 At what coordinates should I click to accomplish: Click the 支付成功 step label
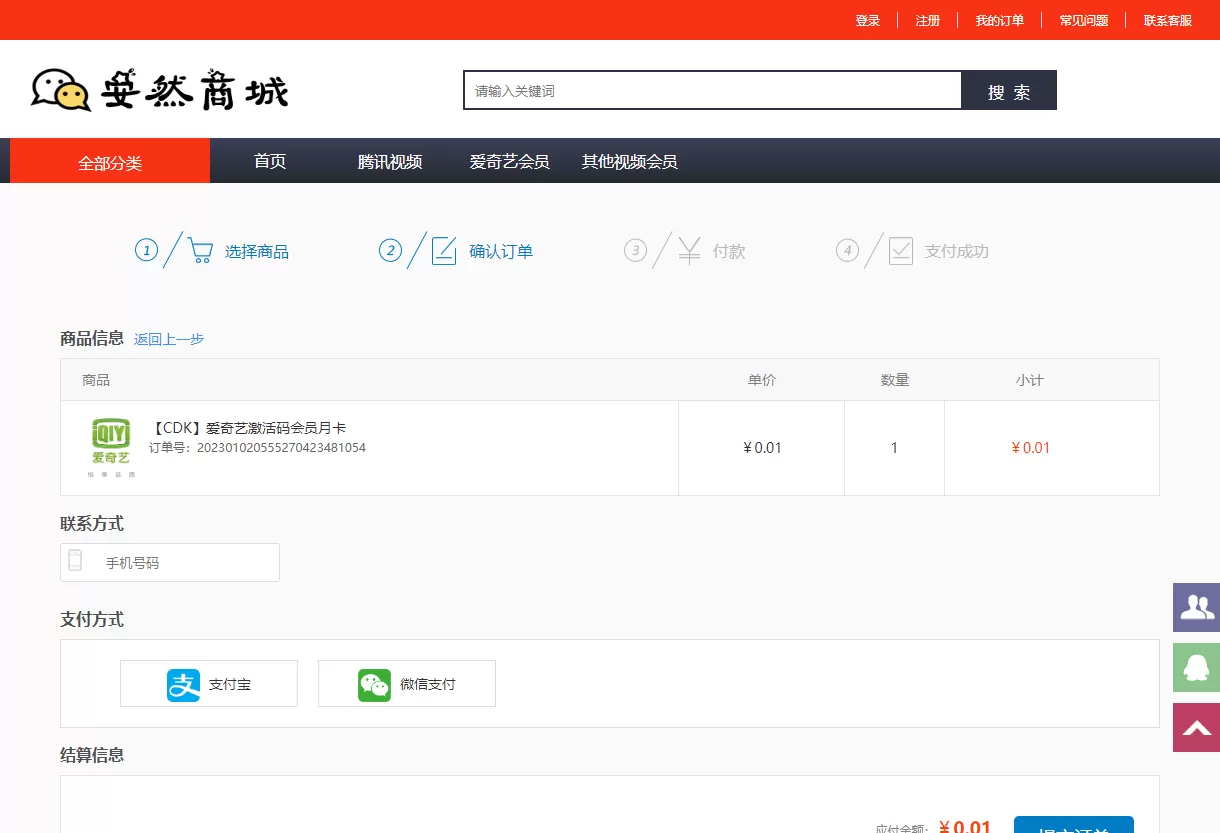[957, 251]
